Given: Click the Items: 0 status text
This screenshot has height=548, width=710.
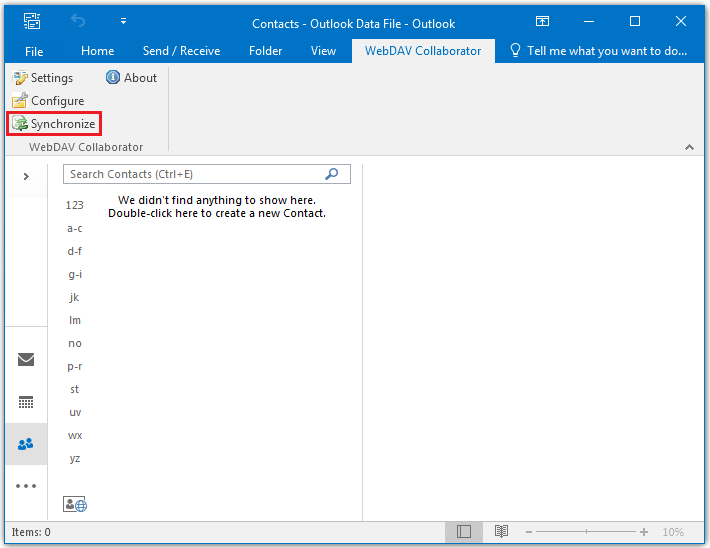Looking at the screenshot, I should 31,532.
